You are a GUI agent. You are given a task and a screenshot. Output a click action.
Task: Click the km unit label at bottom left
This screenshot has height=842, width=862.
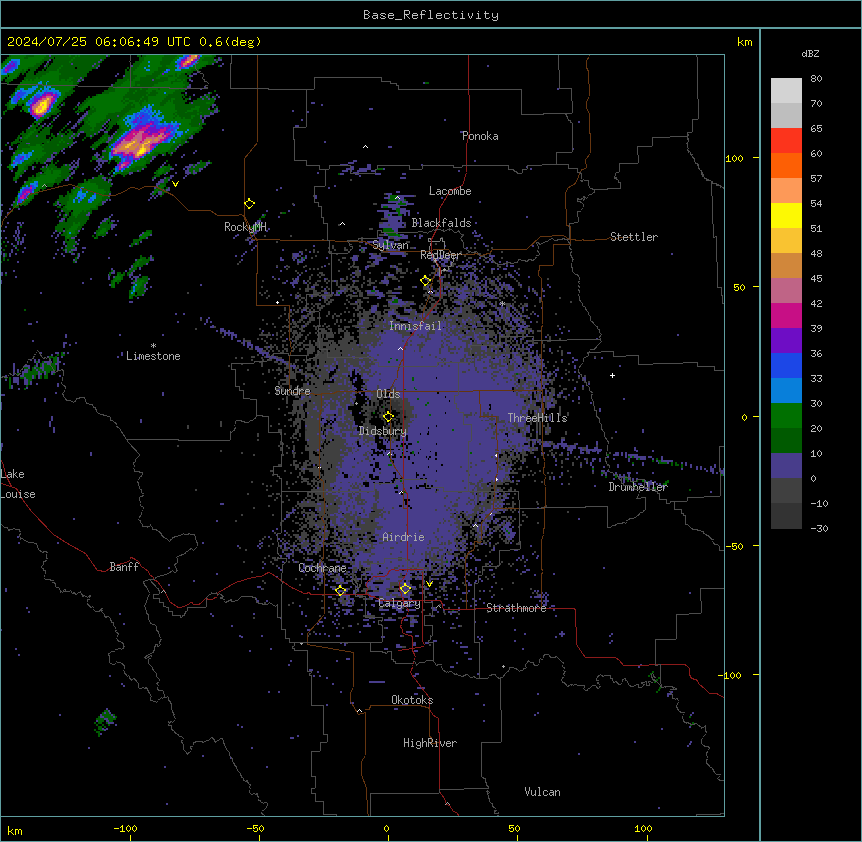coord(15,831)
